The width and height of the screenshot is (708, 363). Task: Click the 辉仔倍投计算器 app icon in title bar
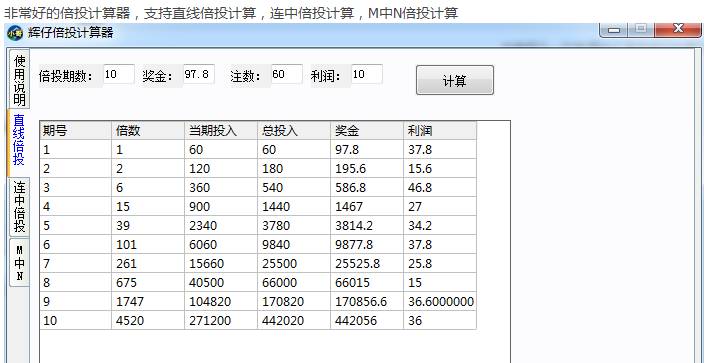[x=15, y=33]
